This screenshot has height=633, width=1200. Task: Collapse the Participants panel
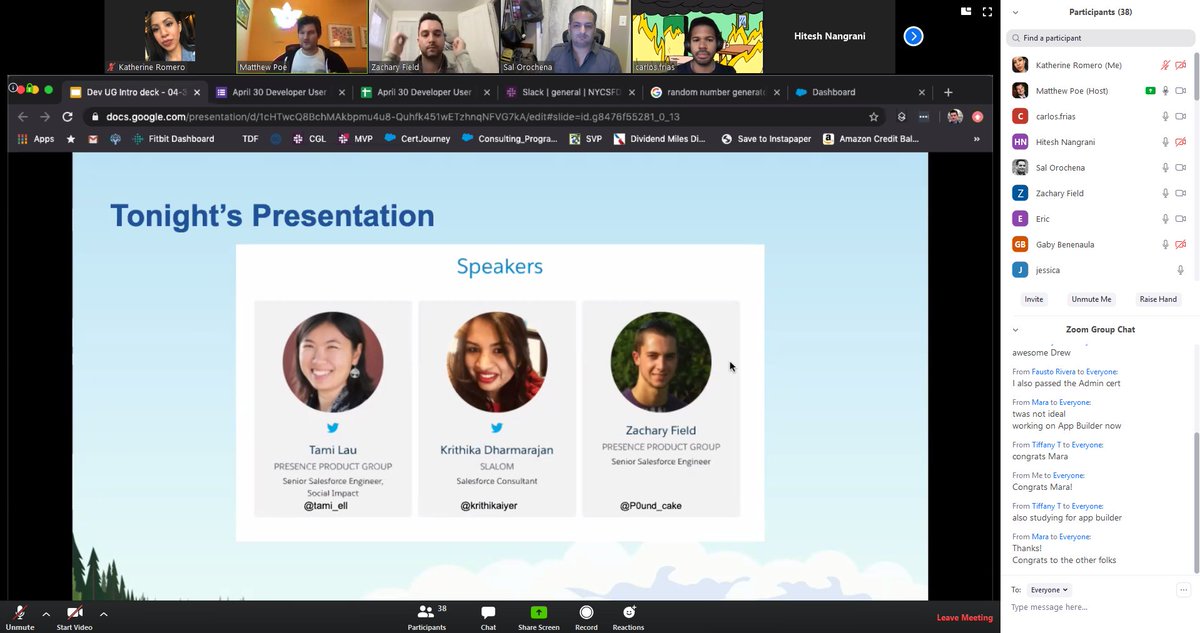point(1015,11)
